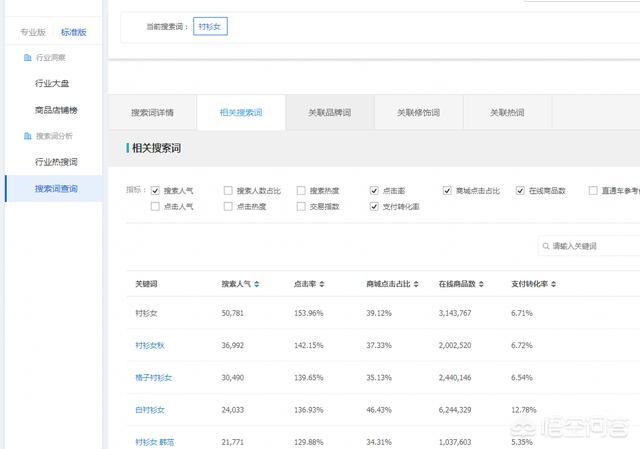
Task: Click the 30,490 search popularity value
Action: tap(233, 378)
